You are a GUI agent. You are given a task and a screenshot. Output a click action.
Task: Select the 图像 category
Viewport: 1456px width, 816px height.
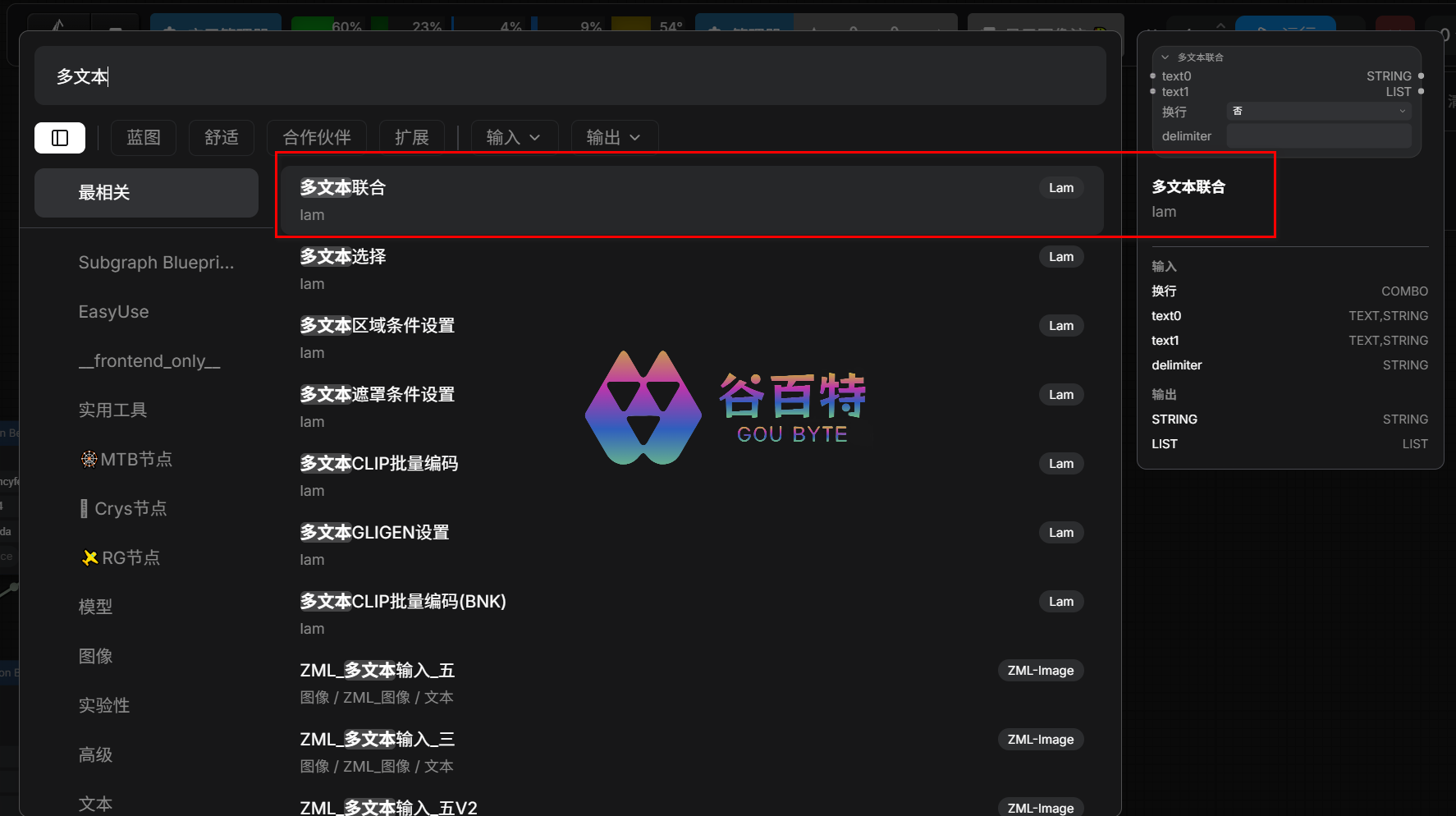point(95,656)
